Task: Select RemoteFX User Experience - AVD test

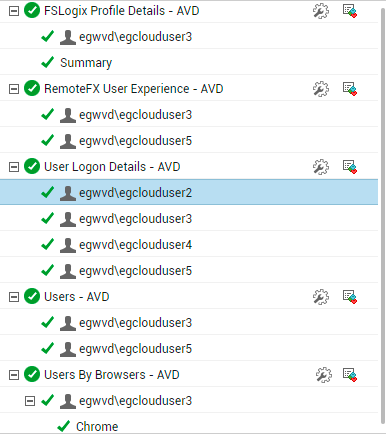Action: click(134, 89)
